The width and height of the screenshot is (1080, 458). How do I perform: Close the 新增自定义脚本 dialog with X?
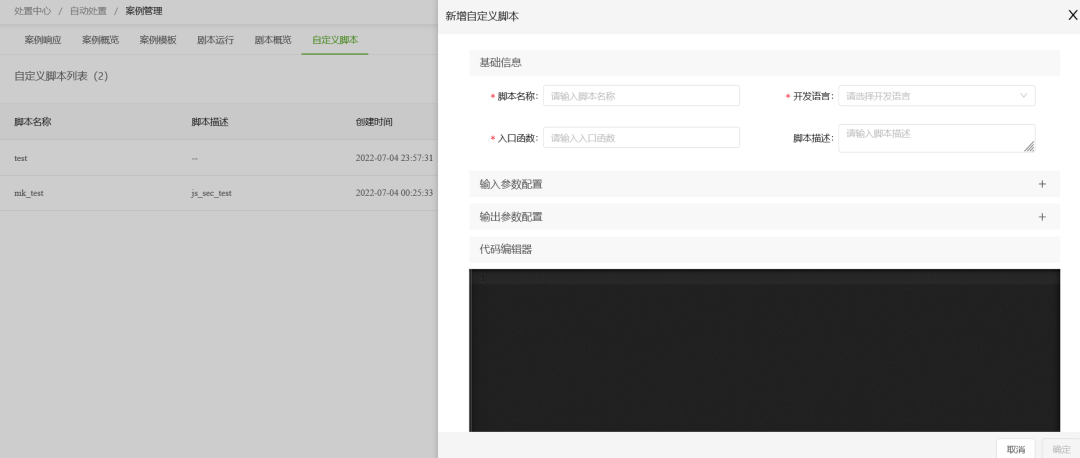coord(1072,15)
